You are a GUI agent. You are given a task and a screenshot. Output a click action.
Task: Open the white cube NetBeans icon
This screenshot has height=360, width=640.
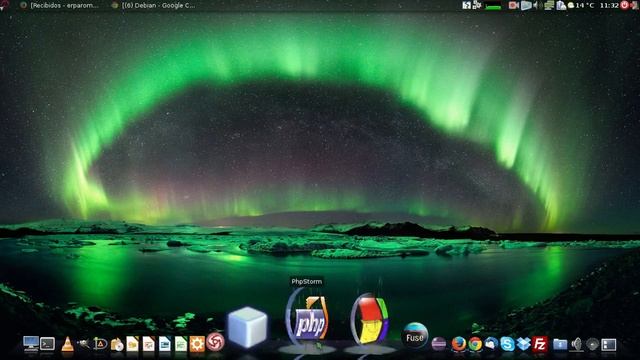247,327
